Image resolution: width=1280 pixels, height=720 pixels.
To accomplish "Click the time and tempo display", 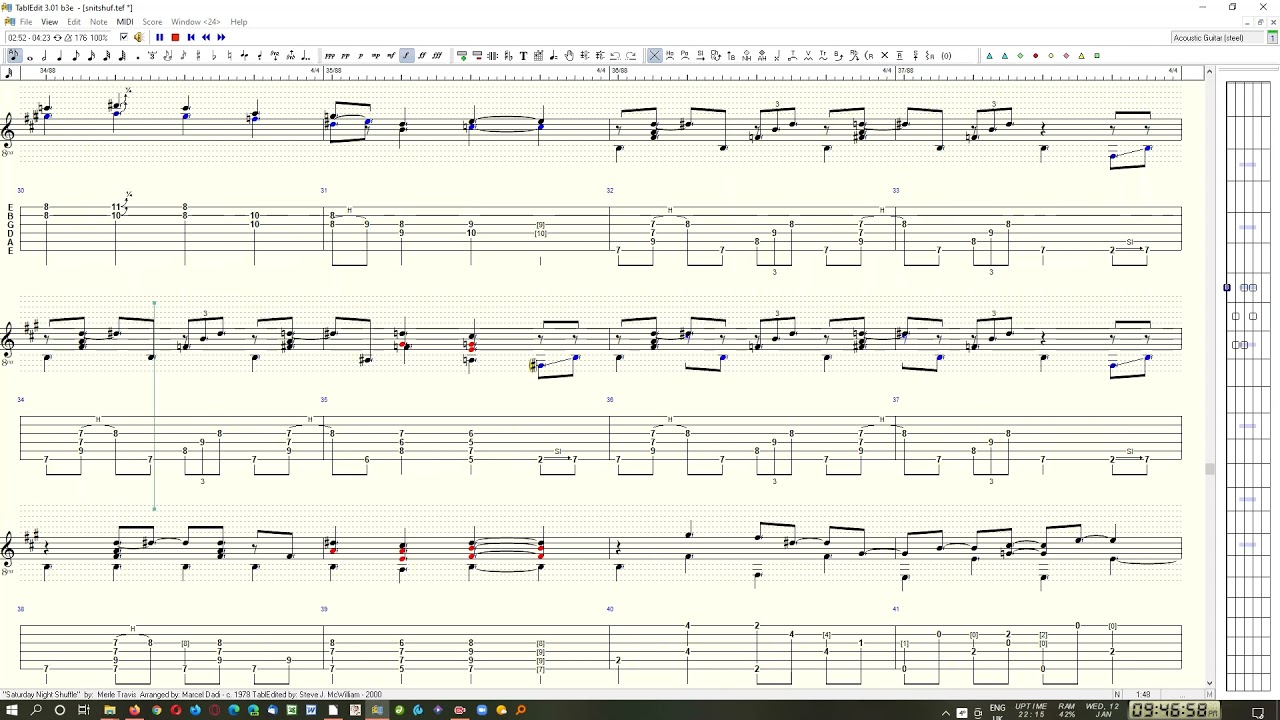I will 57,38.
